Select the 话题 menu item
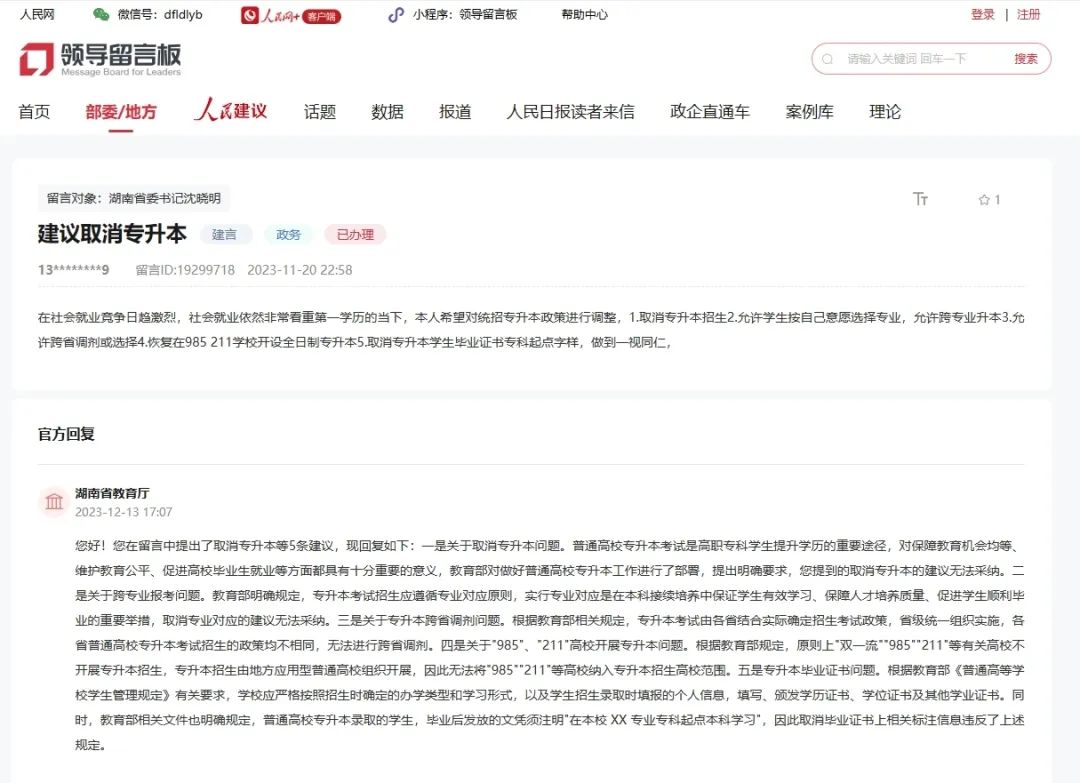This screenshot has height=783, width=1080. coord(318,111)
